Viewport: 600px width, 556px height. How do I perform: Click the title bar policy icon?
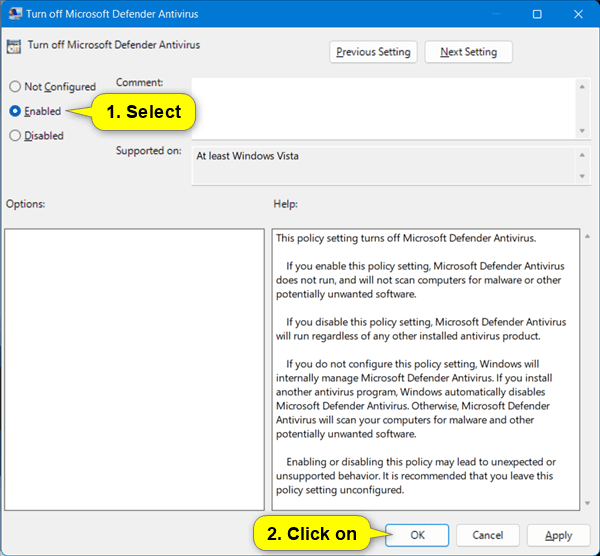(x=15, y=14)
